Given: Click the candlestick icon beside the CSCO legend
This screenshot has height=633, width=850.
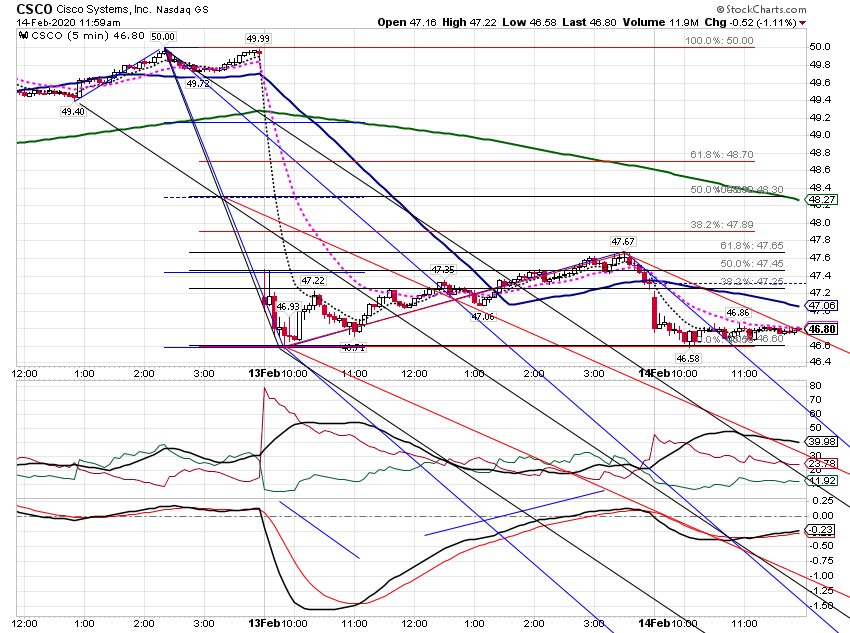Looking at the screenshot, I should point(23,36).
